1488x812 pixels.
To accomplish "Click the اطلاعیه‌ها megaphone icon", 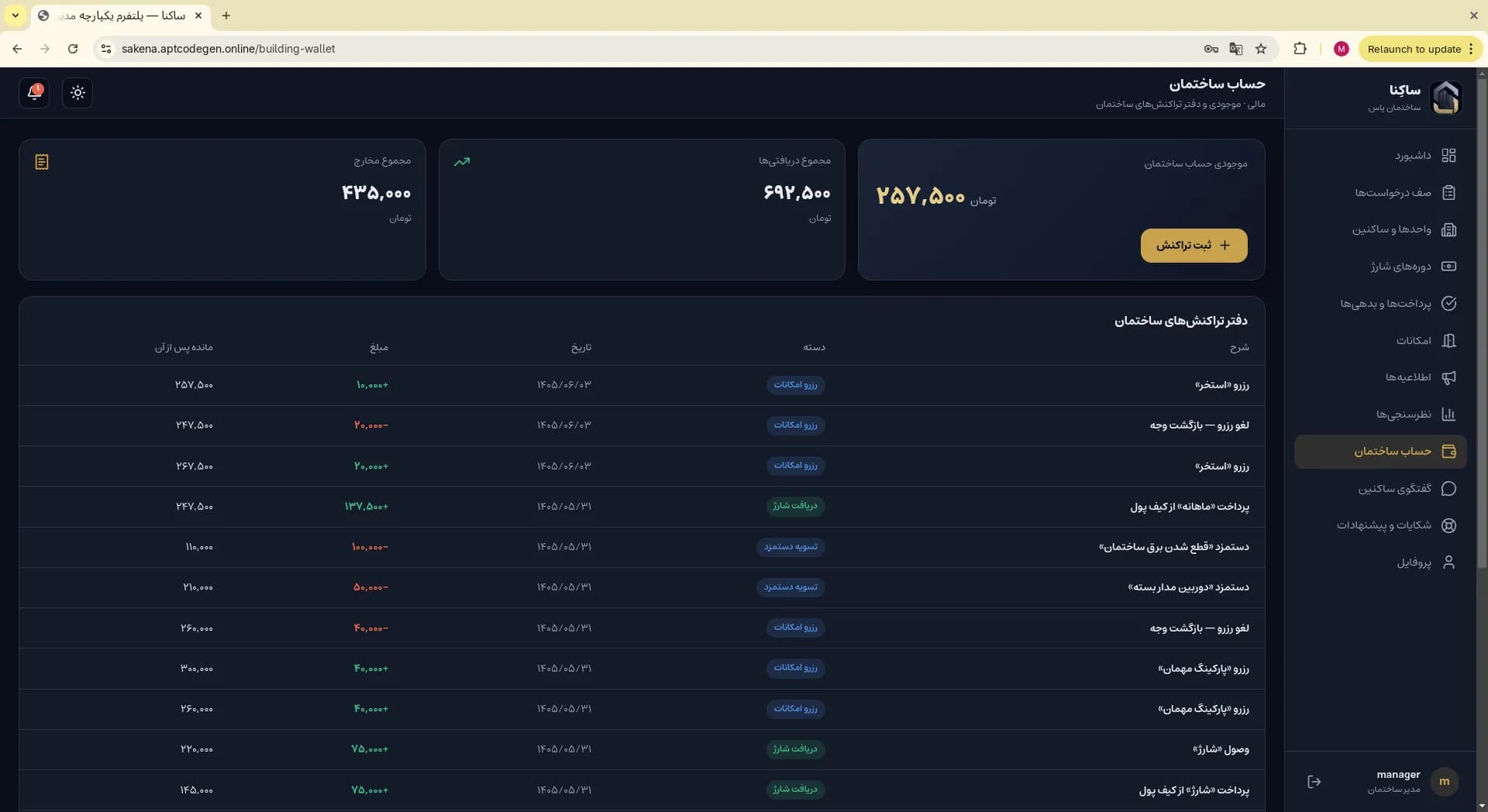I will (1448, 377).
